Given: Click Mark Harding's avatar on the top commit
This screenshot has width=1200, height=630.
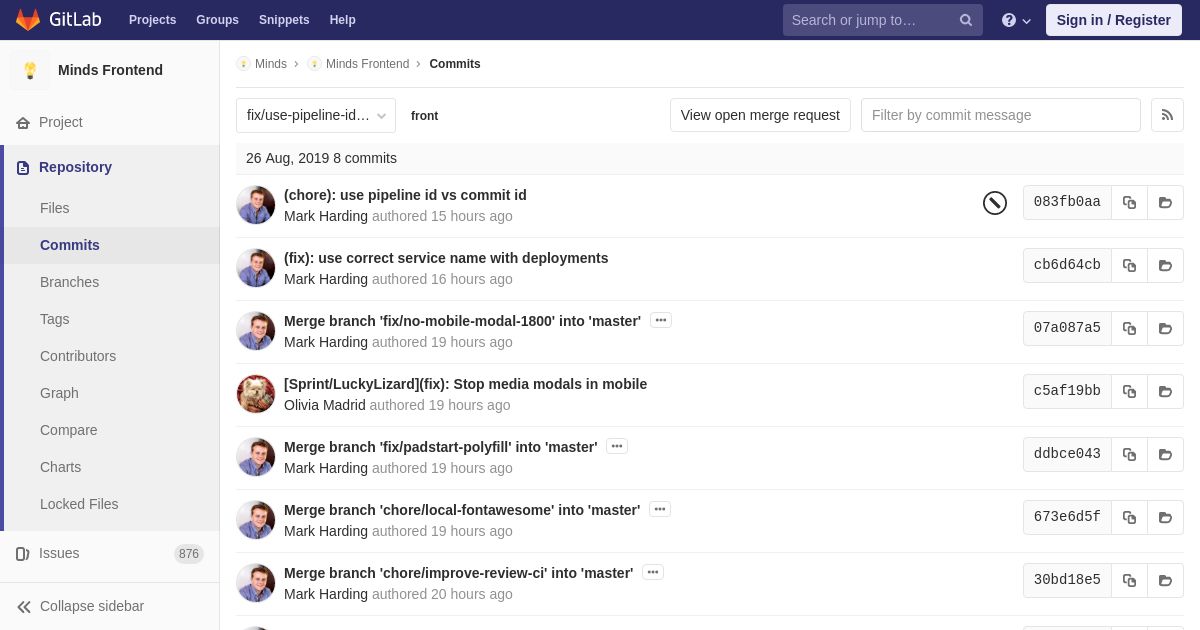Looking at the screenshot, I should click(x=256, y=205).
